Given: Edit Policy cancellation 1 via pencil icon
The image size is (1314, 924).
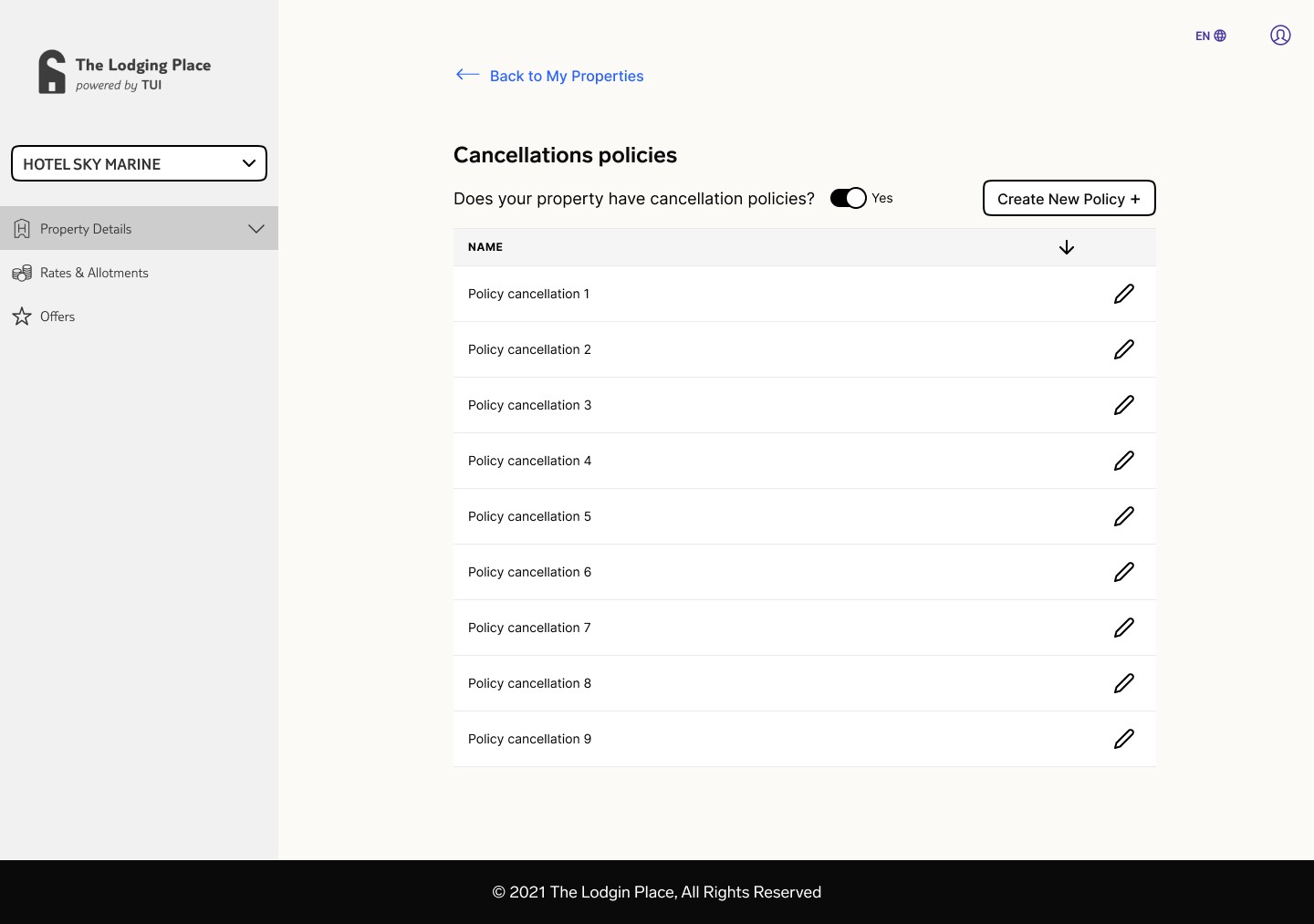Looking at the screenshot, I should coord(1123,294).
